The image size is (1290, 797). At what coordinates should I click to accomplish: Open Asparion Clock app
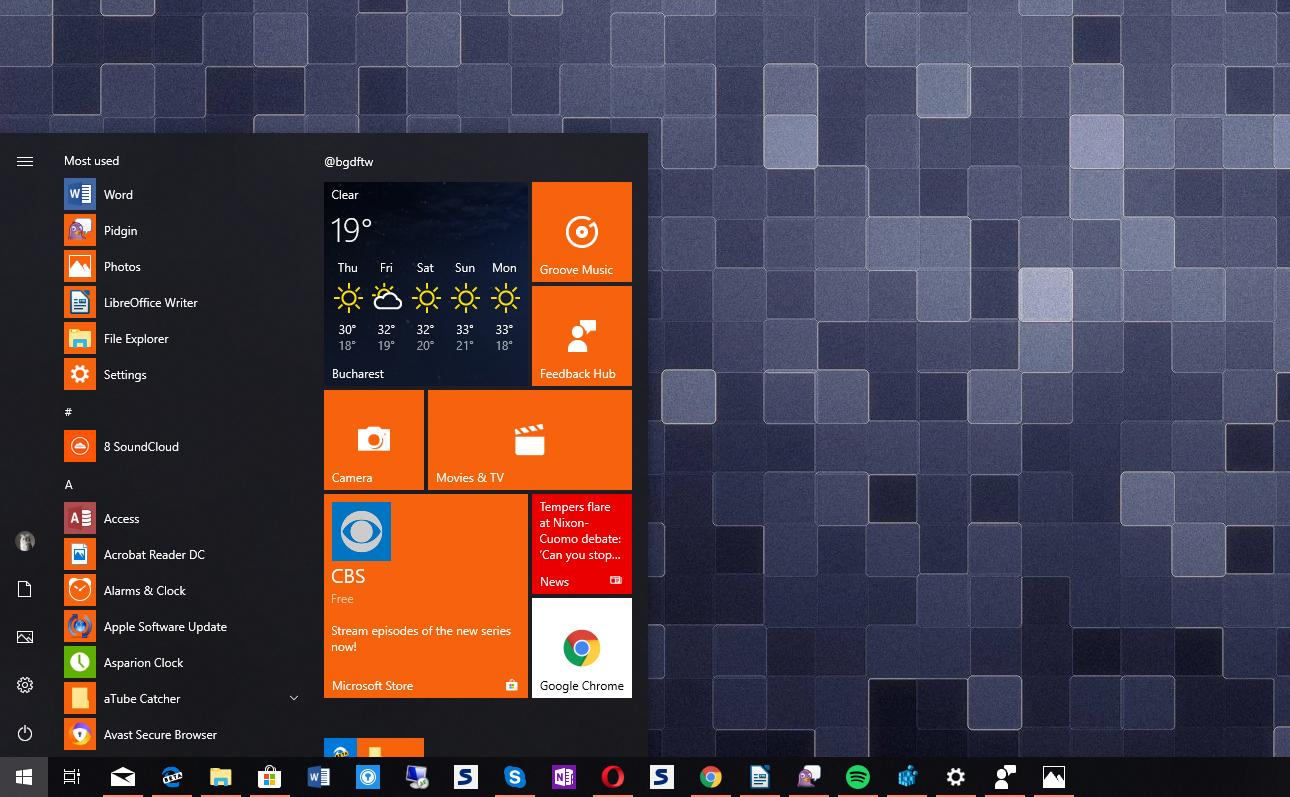pyautogui.click(x=182, y=663)
